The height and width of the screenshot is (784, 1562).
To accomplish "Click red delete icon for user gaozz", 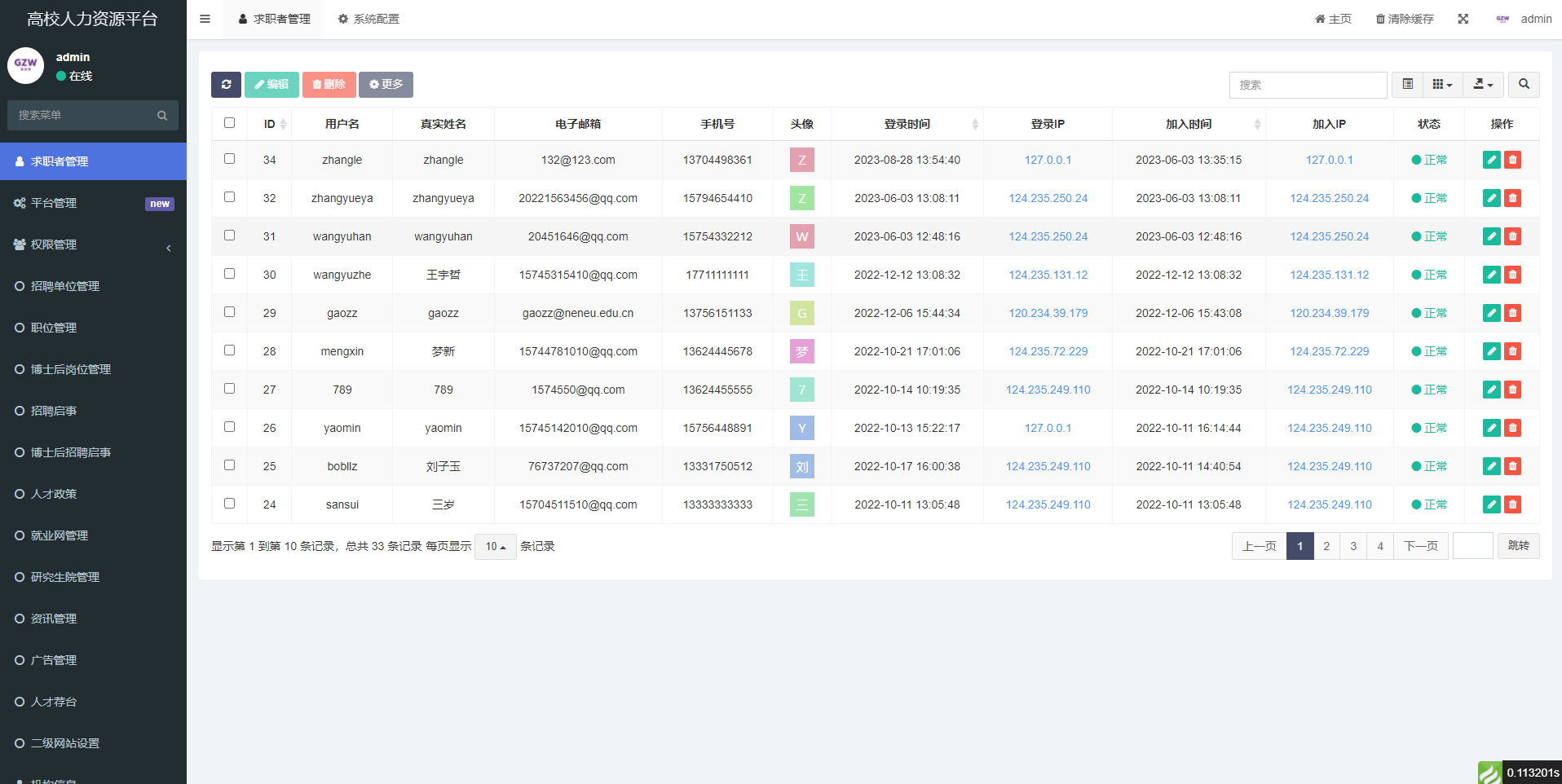I will coord(1512,313).
